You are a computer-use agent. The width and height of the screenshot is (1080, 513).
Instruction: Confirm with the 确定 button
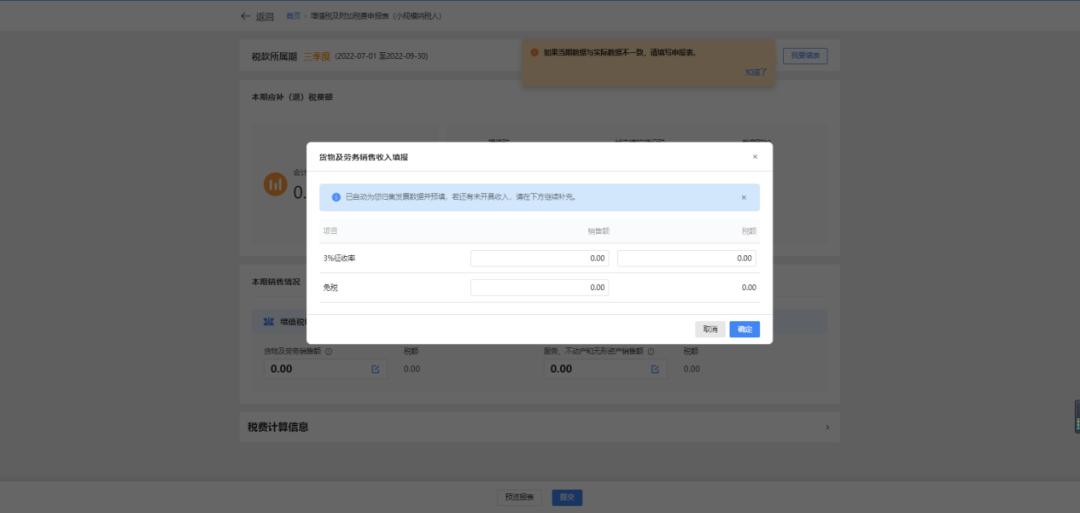744,329
